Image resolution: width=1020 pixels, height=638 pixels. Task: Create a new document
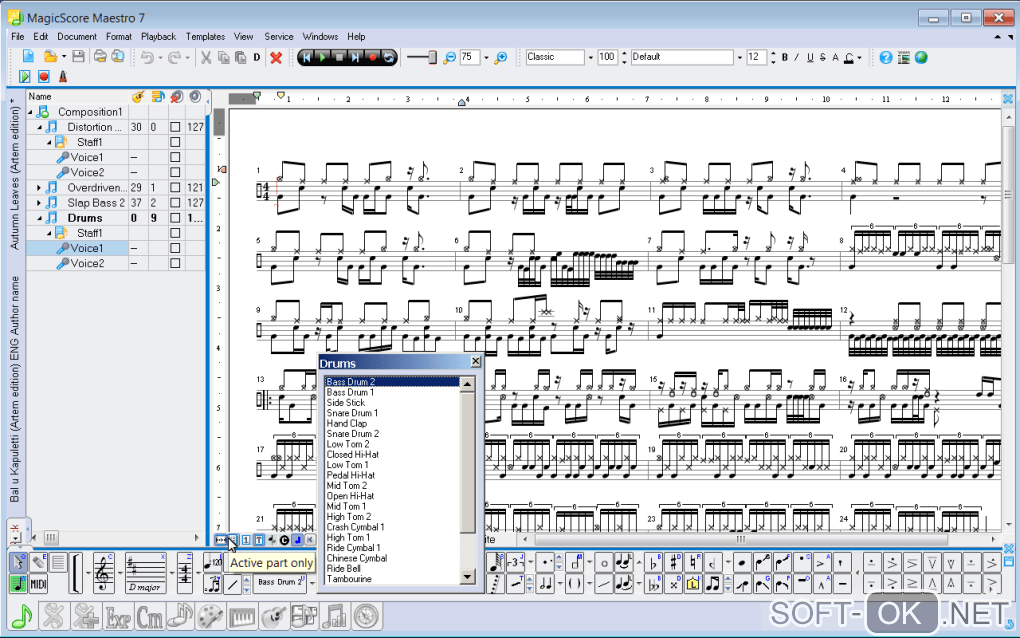(28, 57)
